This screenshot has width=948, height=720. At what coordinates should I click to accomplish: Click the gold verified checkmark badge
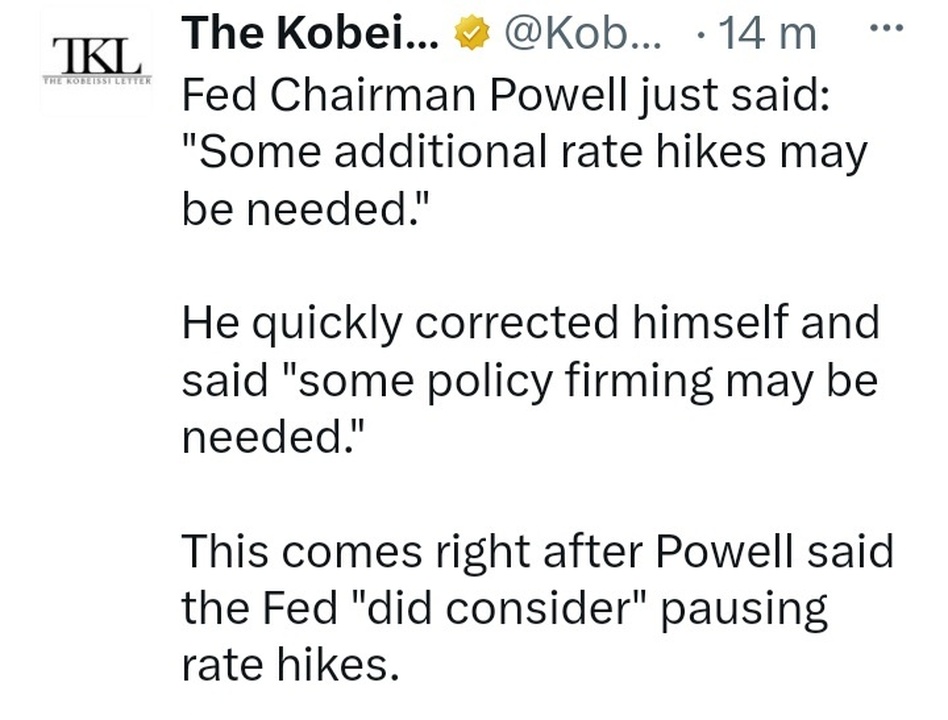click(x=472, y=34)
